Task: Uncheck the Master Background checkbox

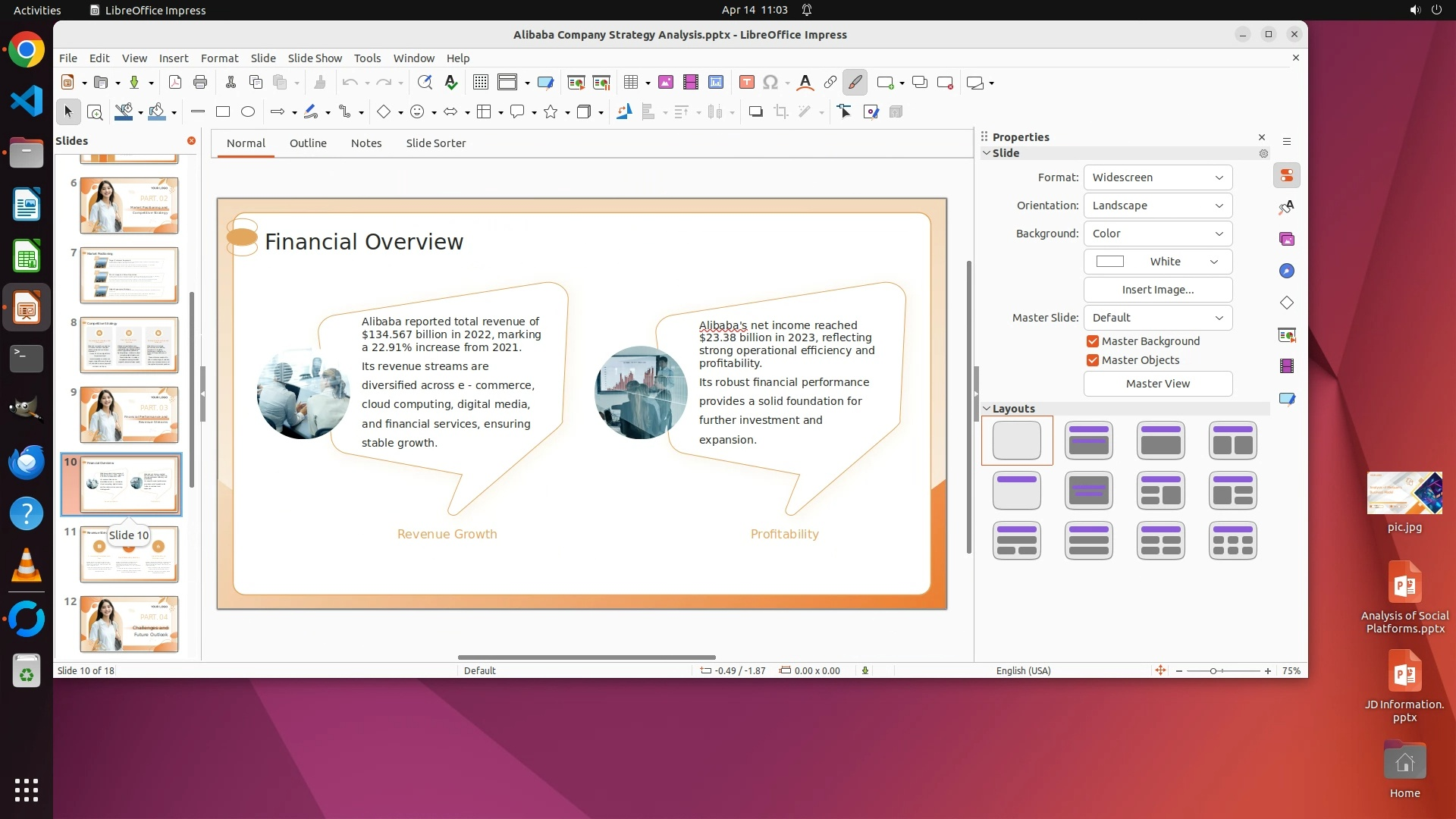Action: [1093, 341]
